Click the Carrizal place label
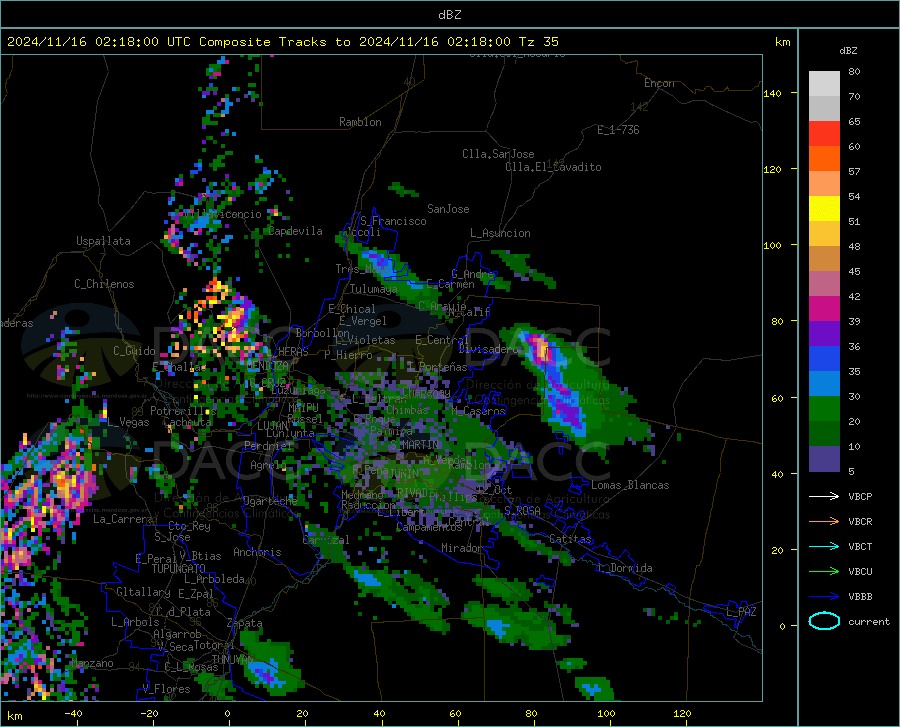 tap(326, 540)
